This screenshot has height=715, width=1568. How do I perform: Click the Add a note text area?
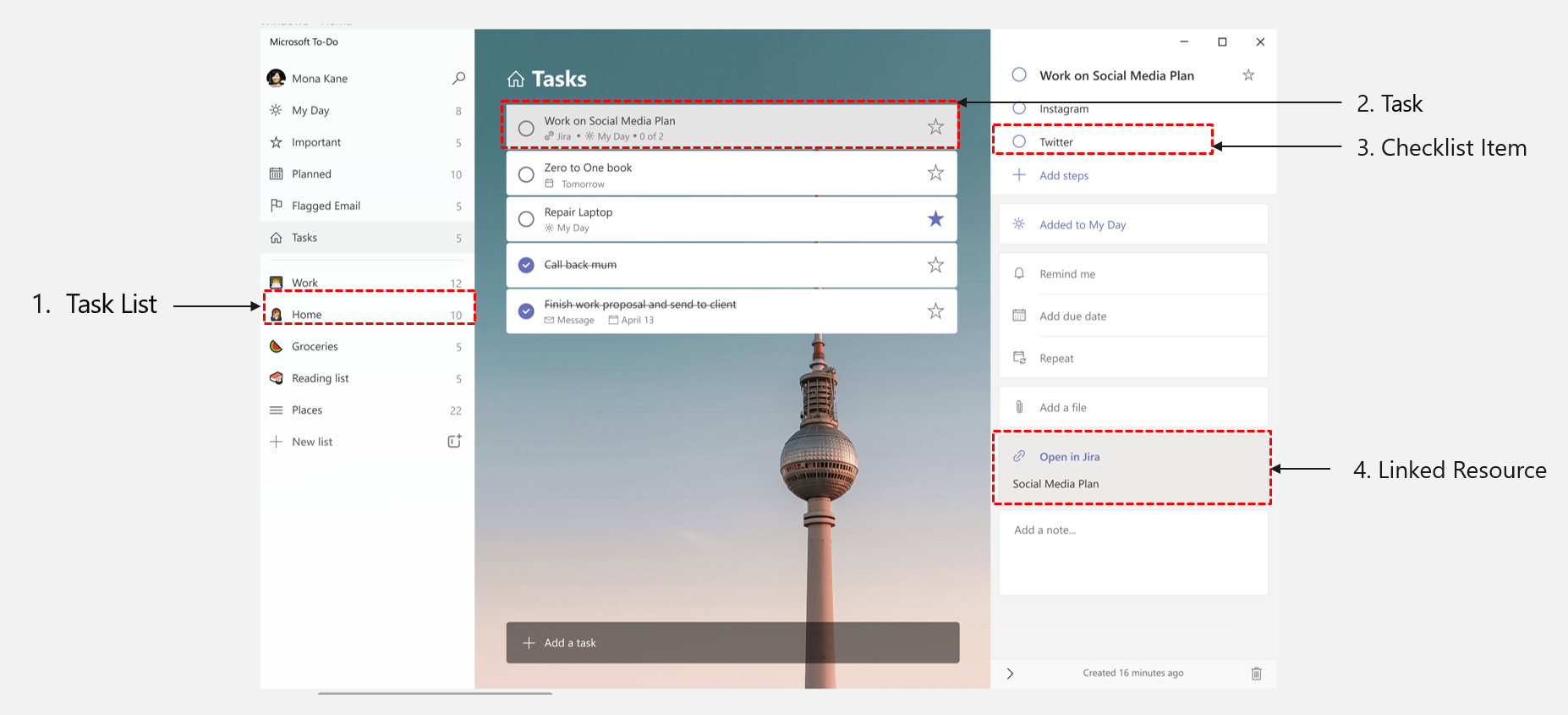[1132, 550]
